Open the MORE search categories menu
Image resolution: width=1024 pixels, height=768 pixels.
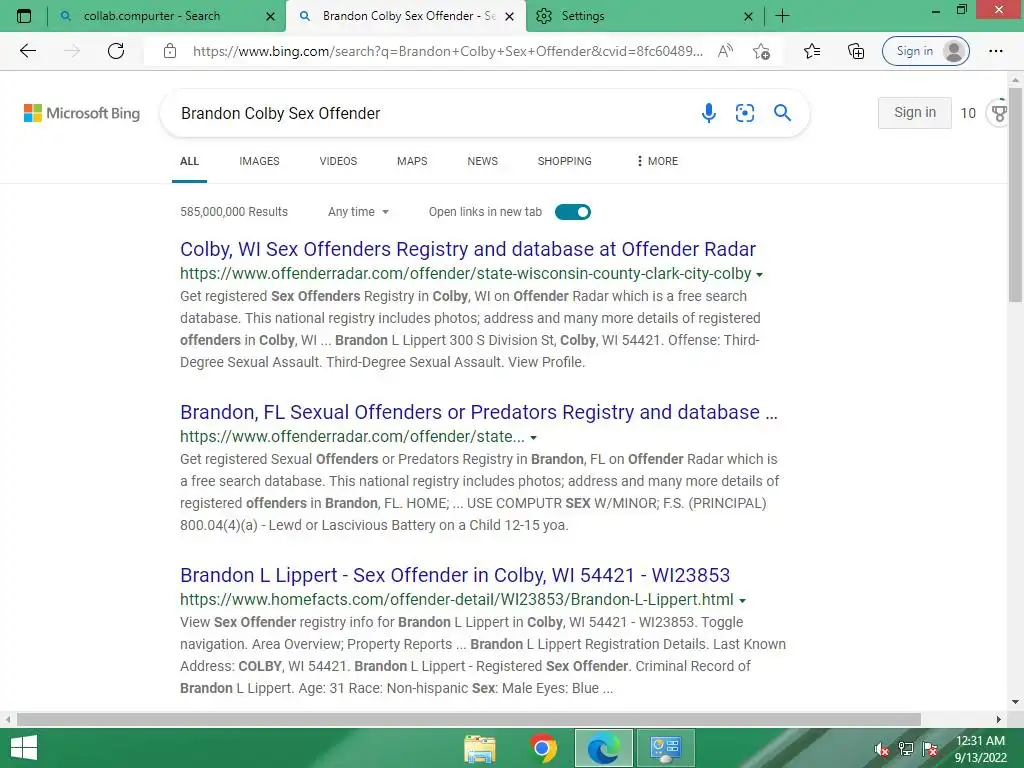pos(658,161)
